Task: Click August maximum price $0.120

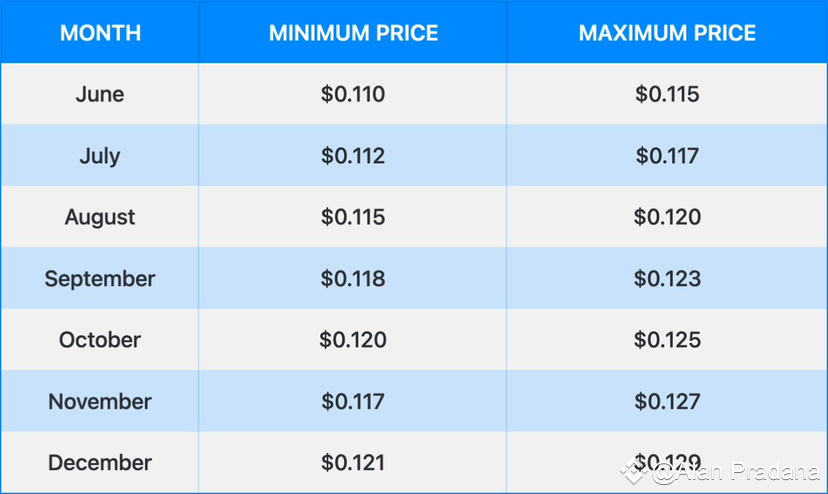Action: point(667,217)
